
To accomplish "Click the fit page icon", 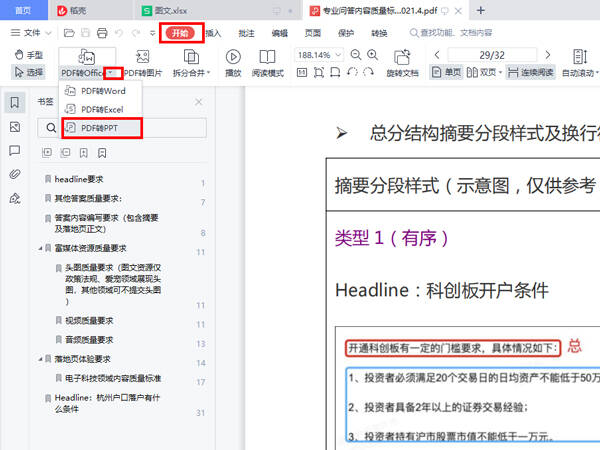I will click(319, 72).
